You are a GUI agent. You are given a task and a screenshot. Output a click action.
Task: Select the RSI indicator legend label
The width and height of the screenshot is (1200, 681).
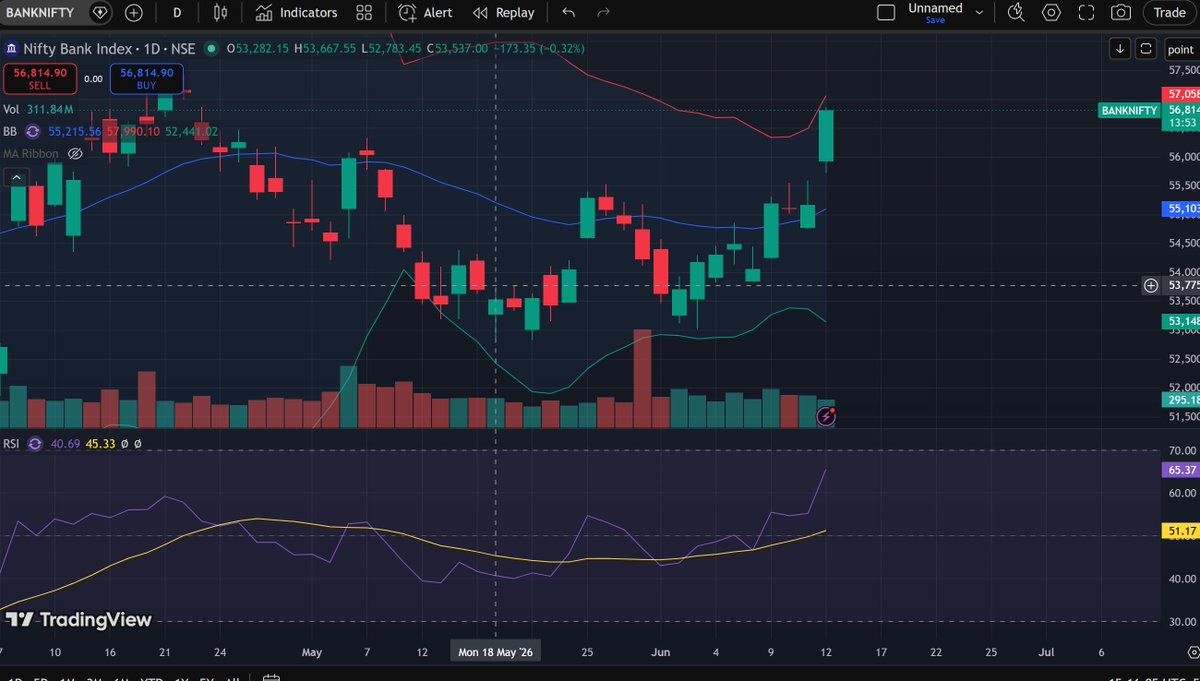[x=11, y=443]
